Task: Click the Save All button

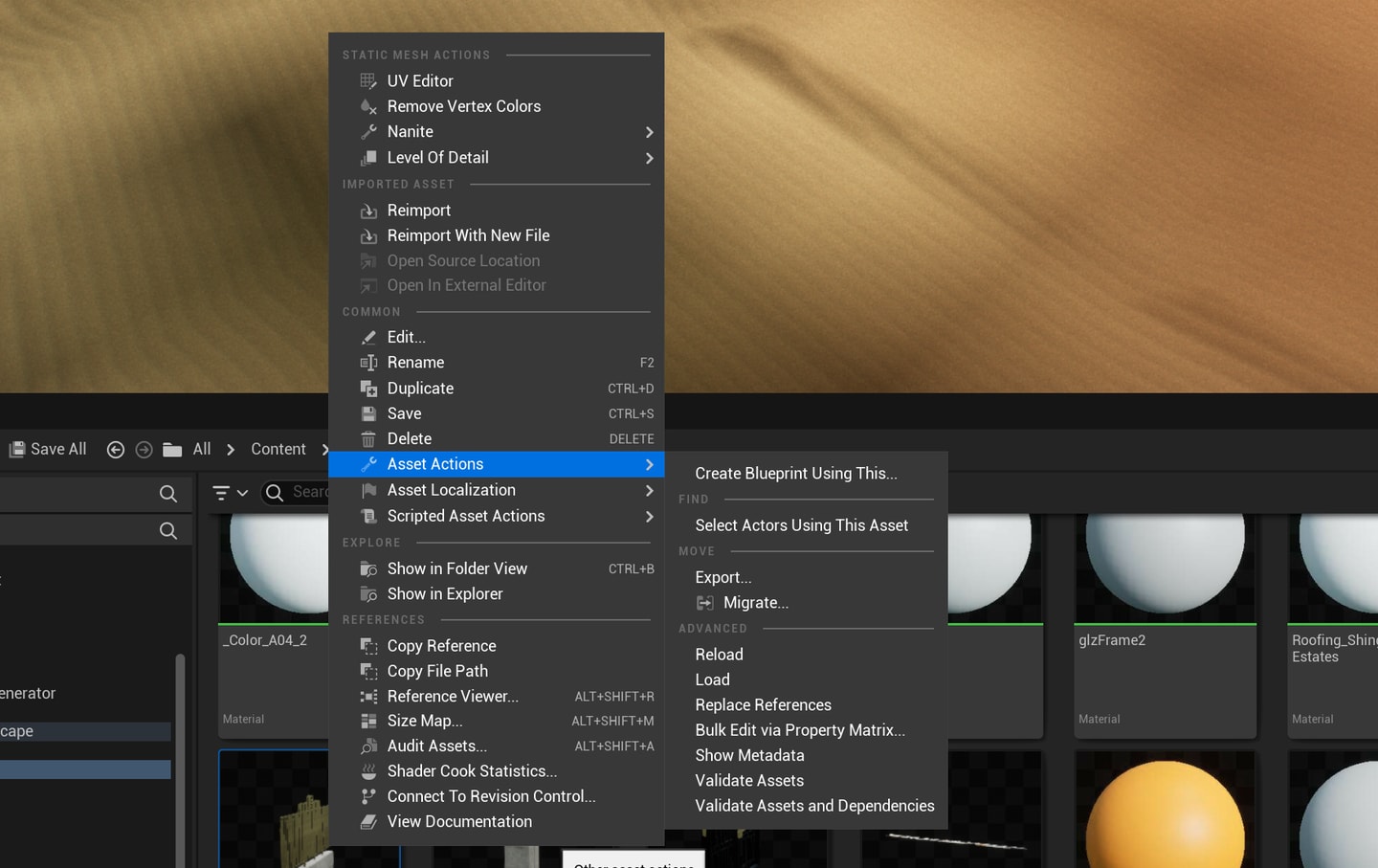Action: pyautogui.click(x=48, y=450)
